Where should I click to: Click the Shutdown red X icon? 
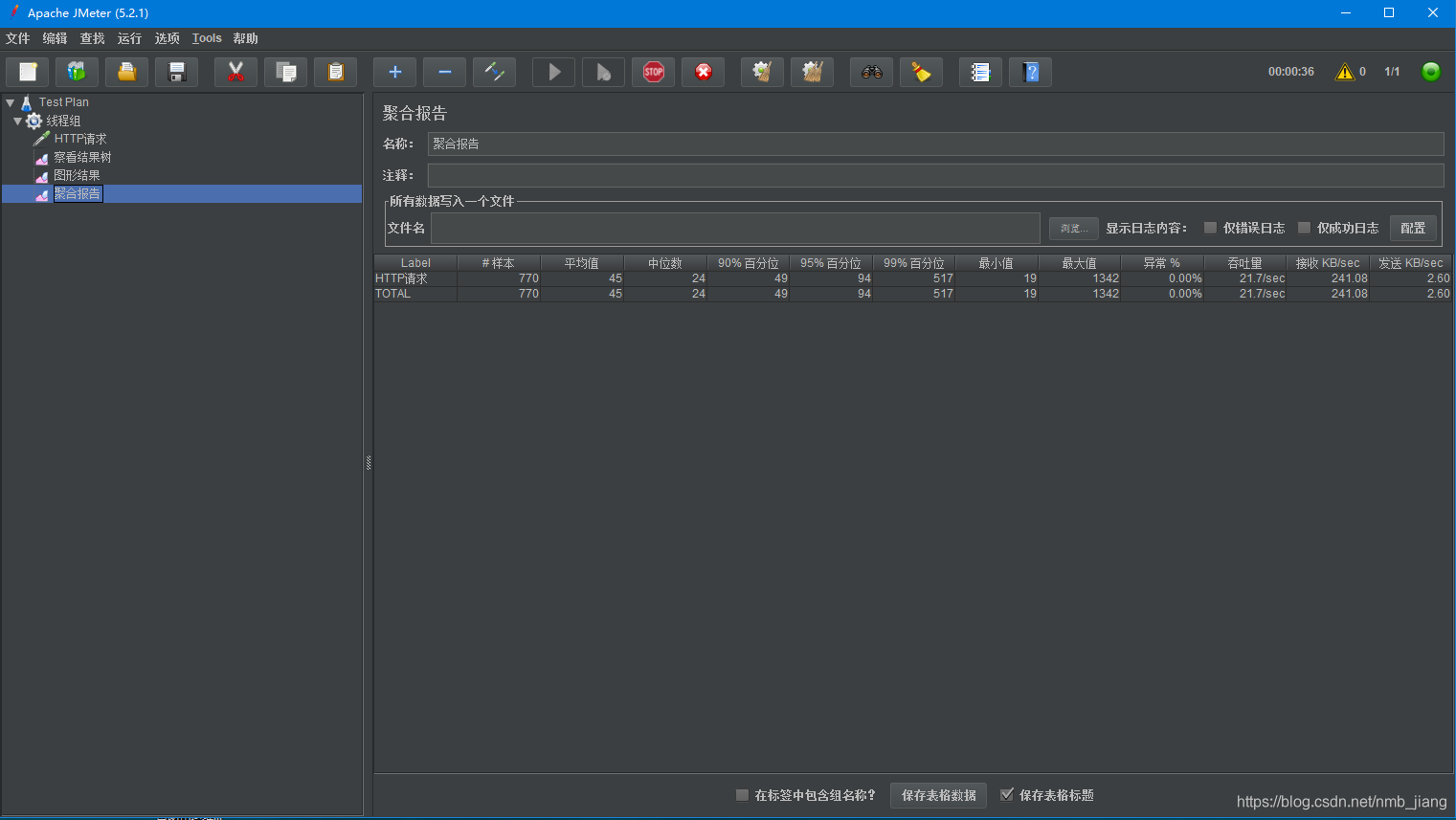(703, 72)
